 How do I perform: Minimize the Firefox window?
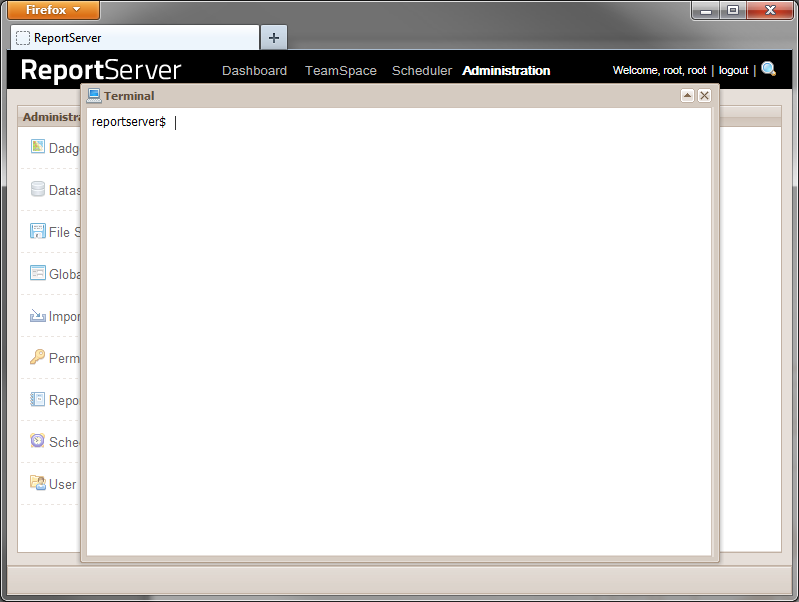pyautogui.click(x=706, y=10)
